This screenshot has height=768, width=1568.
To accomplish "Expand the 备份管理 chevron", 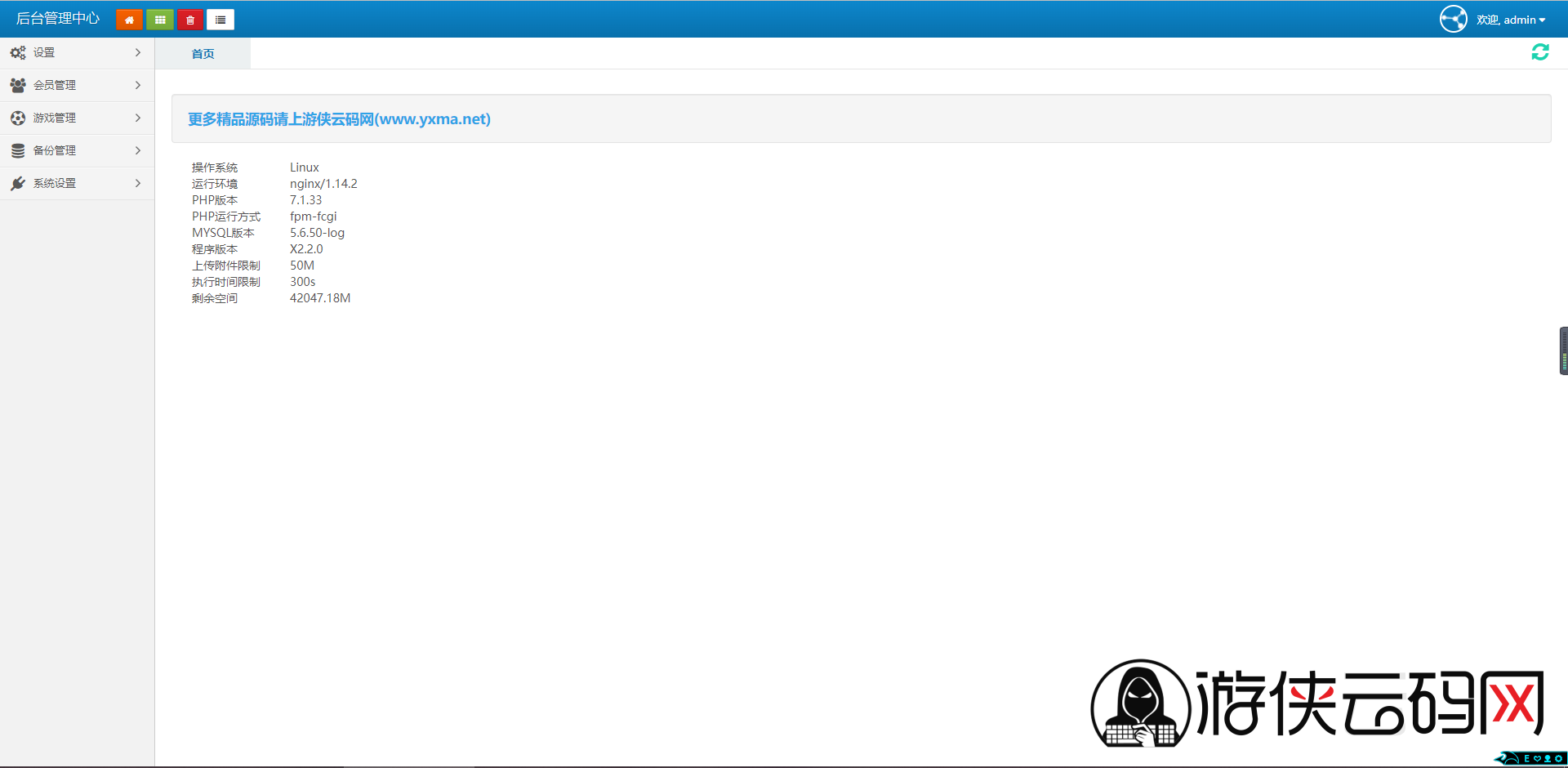I will 138,150.
